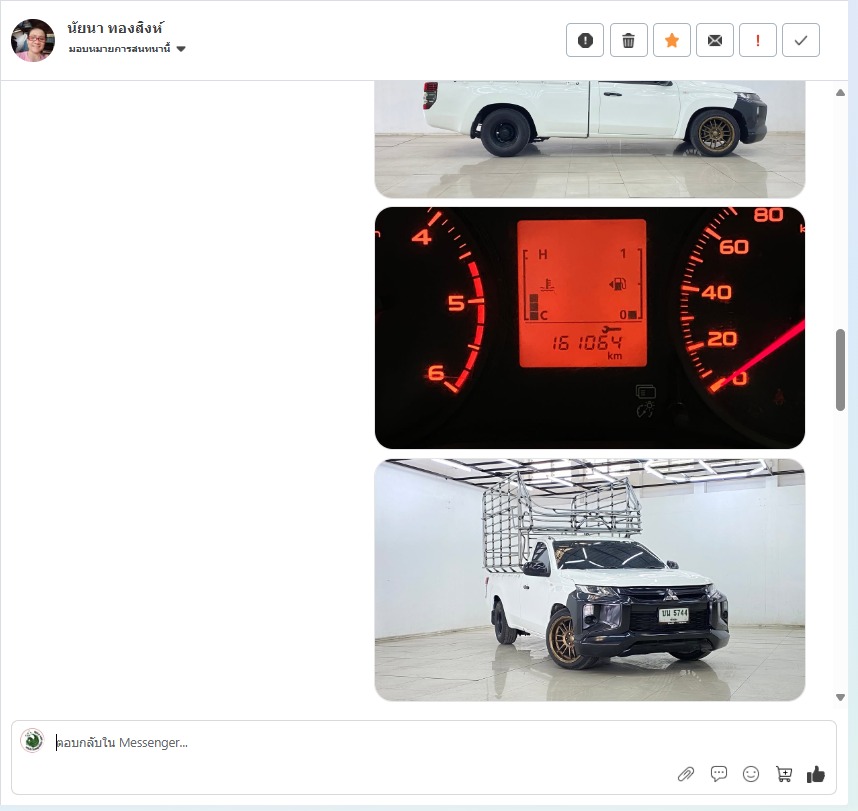858x811 pixels.
Task: Open the emoji picker smiley icon
Action: 751,774
